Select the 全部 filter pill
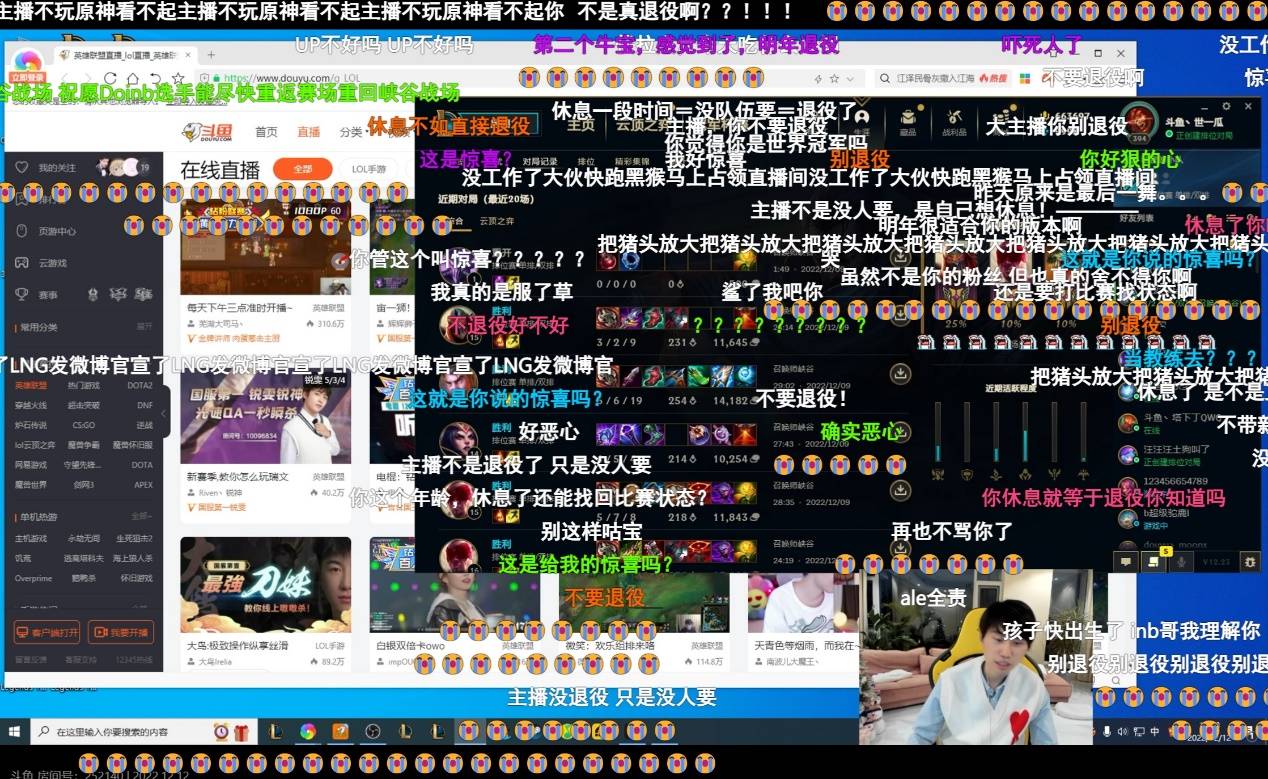The image size is (1268, 779). 302,169
